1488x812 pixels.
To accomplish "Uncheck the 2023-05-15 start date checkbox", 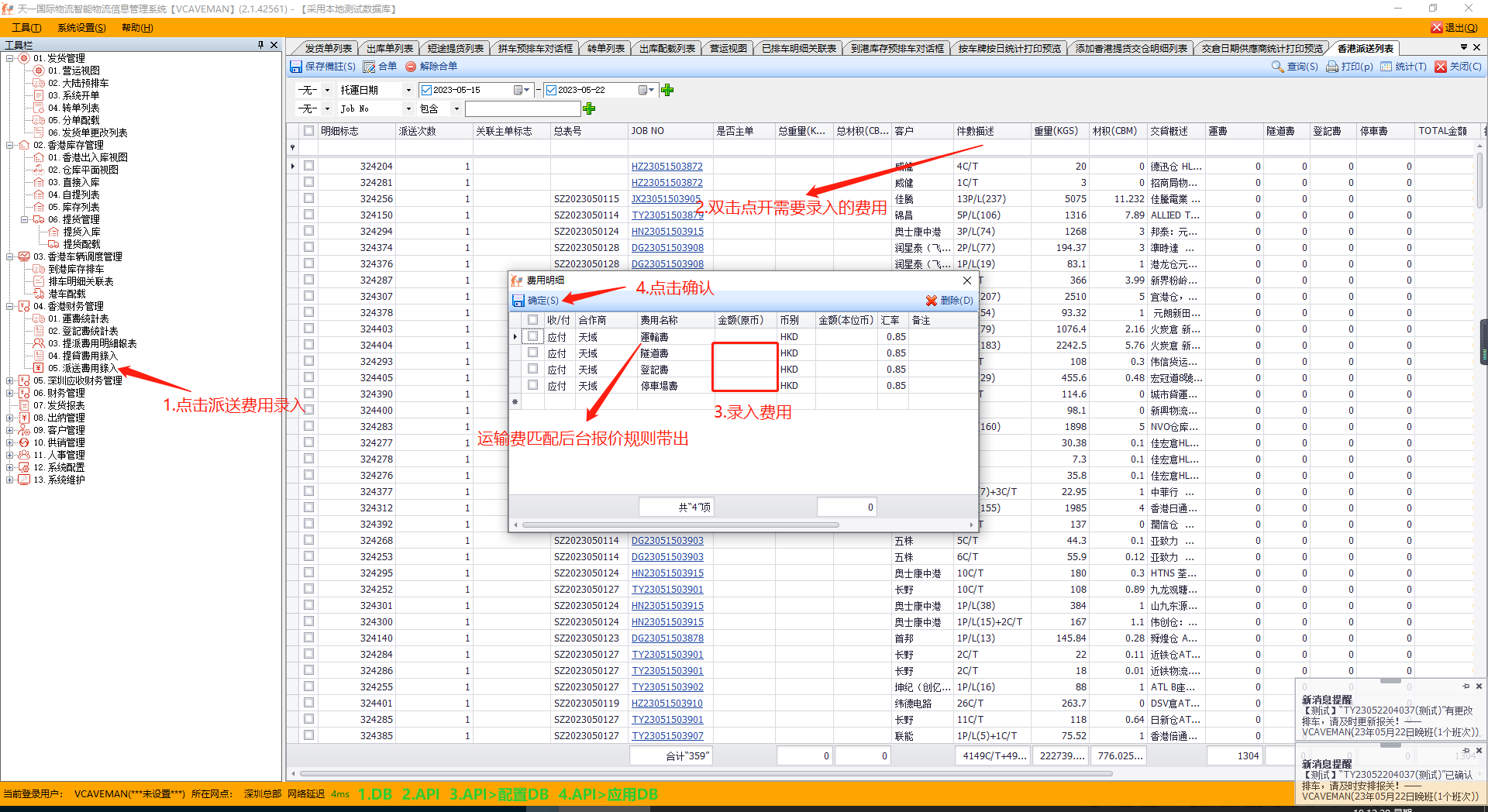I will tap(426, 90).
